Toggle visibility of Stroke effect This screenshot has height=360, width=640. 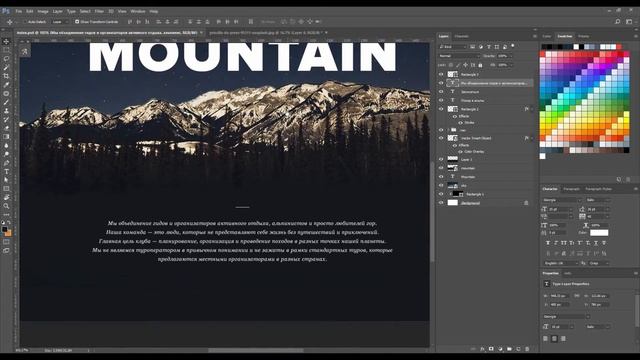[461, 122]
